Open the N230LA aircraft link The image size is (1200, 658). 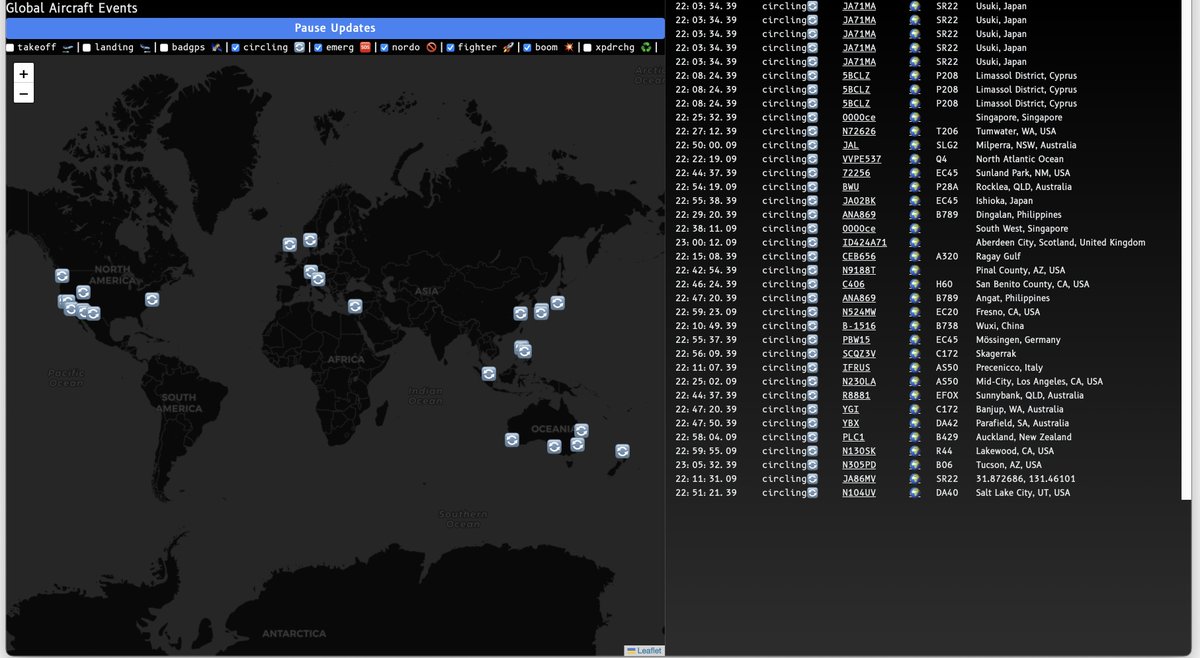(859, 382)
